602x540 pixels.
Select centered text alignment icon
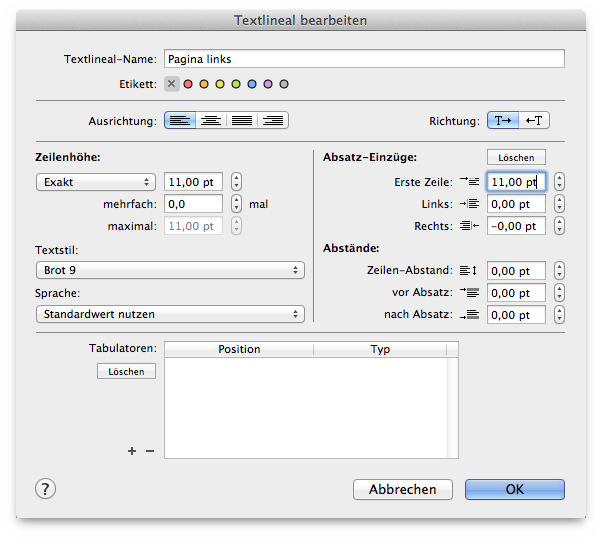tap(211, 121)
